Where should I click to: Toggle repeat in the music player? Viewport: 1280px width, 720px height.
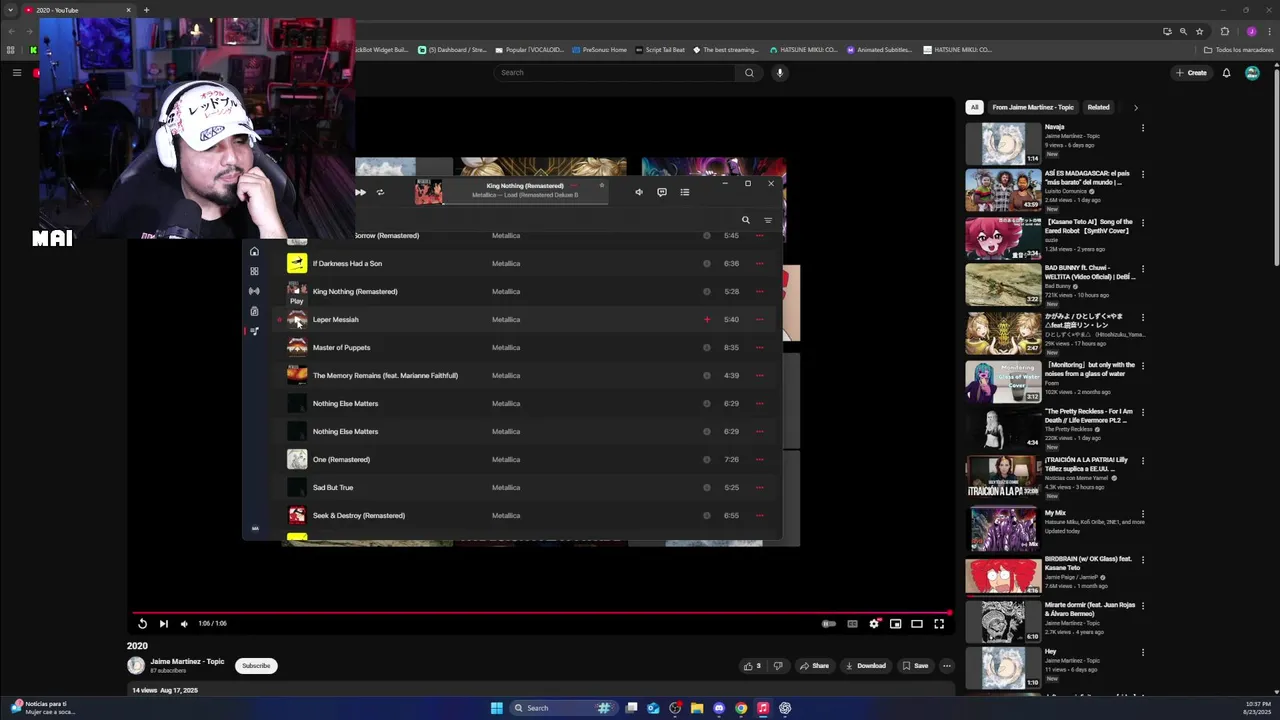[x=380, y=192]
